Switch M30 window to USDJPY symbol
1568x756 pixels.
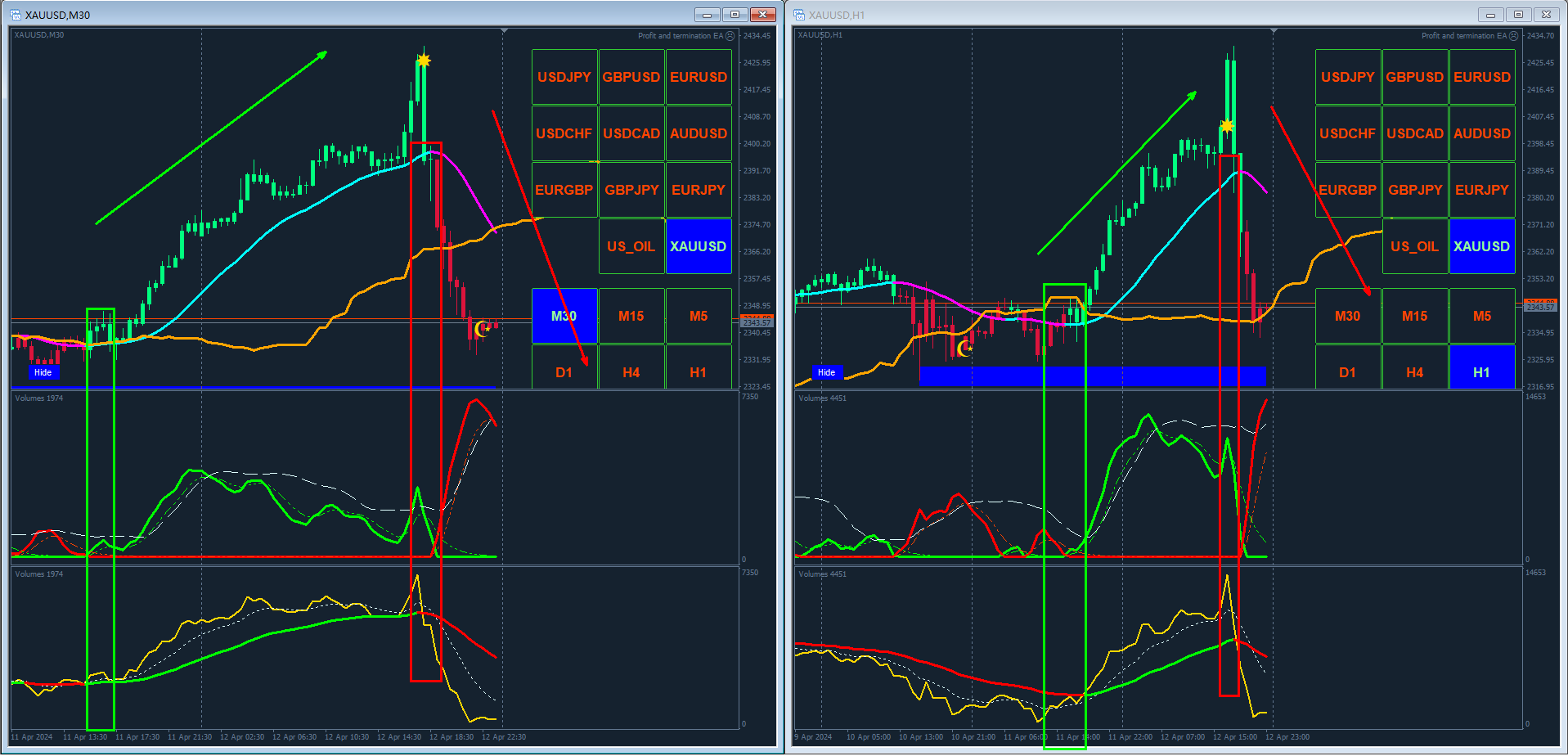coord(564,77)
